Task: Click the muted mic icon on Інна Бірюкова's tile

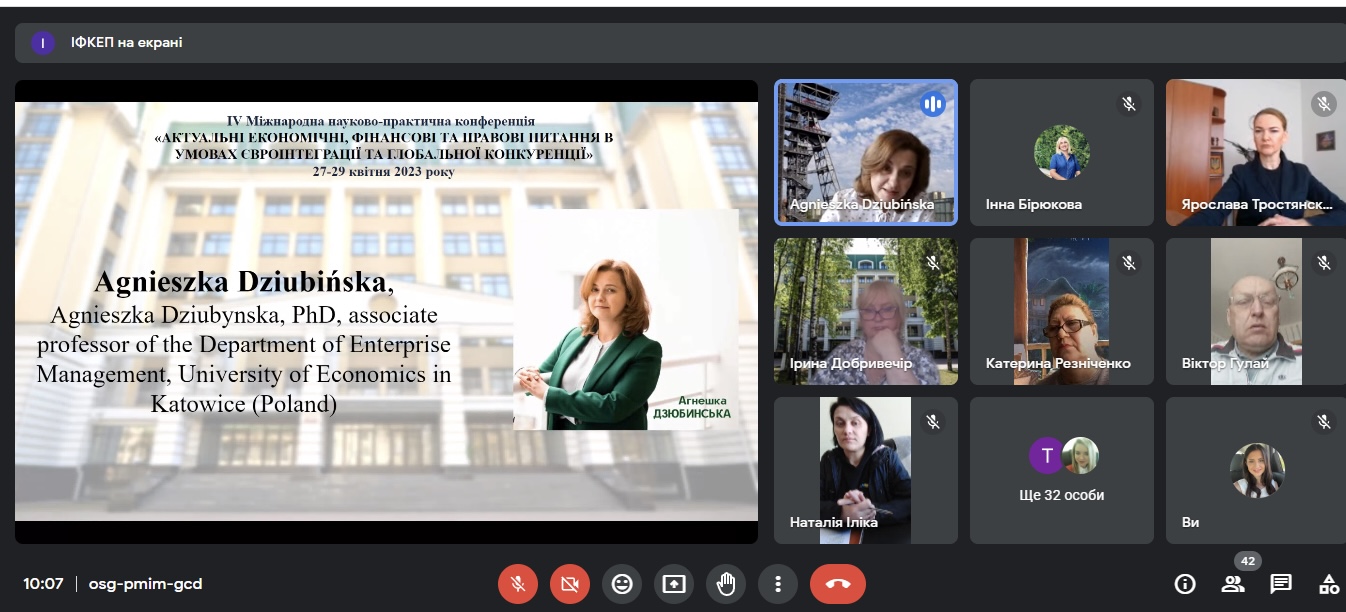Action: pyautogui.click(x=1129, y=104)
